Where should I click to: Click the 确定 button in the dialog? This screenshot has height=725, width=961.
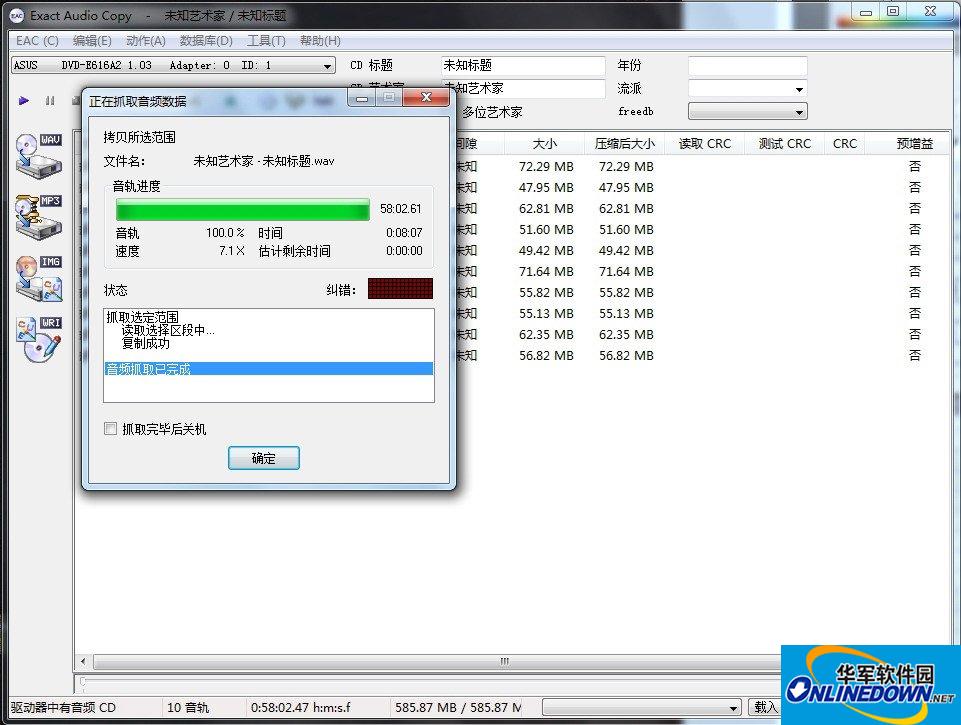264,458
